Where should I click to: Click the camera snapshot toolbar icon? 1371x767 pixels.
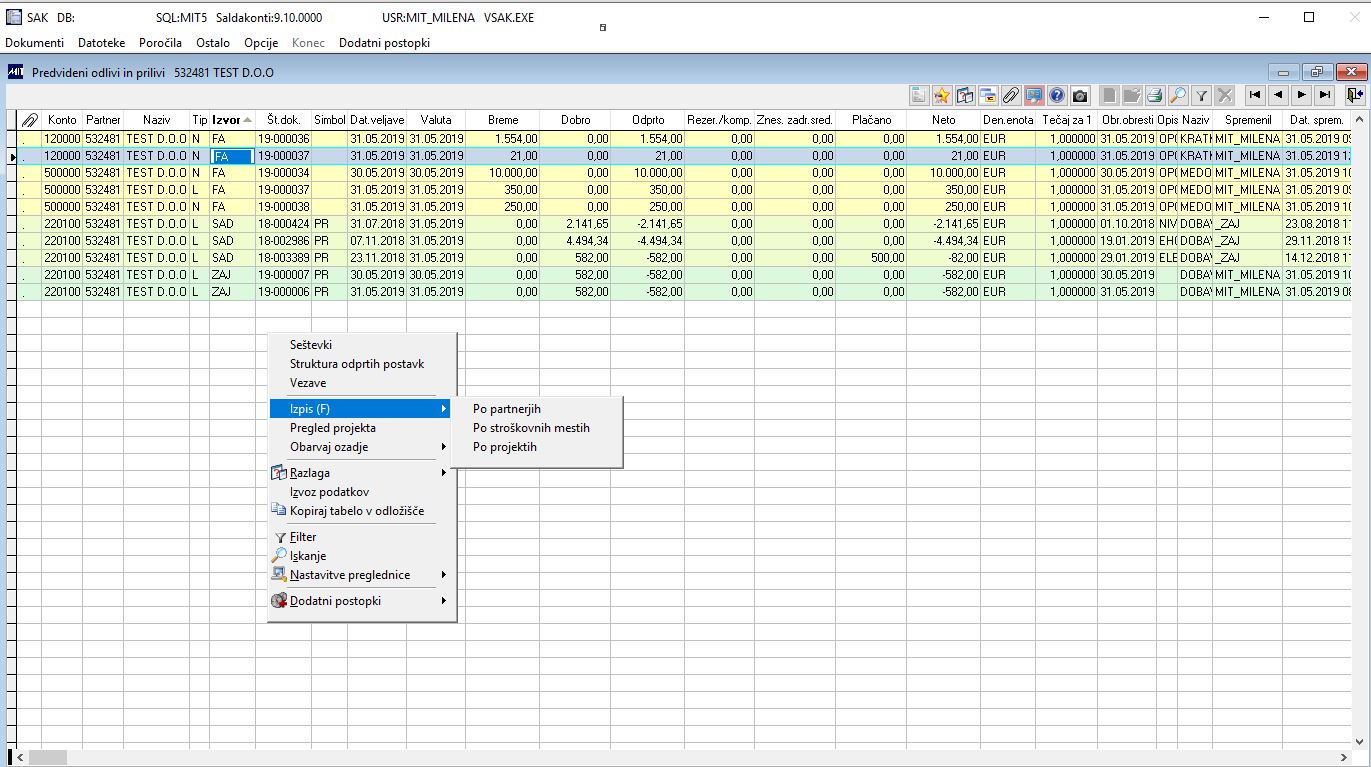coord(1080,95)
